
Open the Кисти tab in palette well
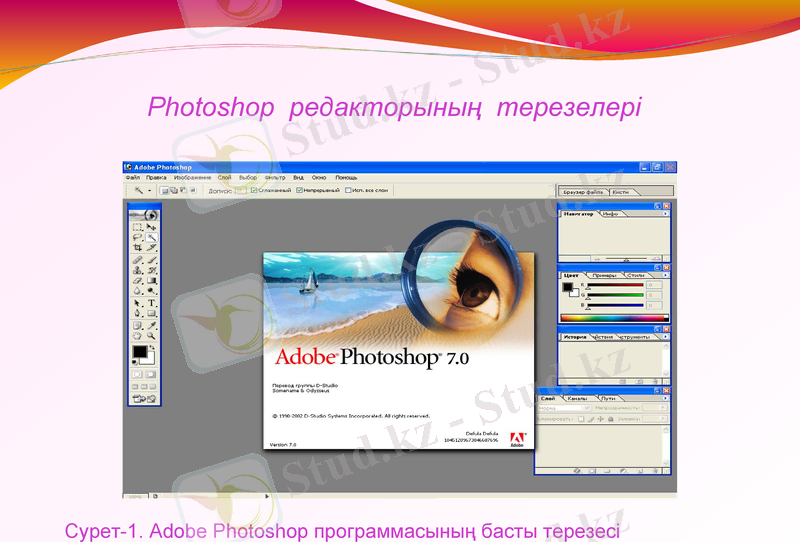tap(620, 192)
